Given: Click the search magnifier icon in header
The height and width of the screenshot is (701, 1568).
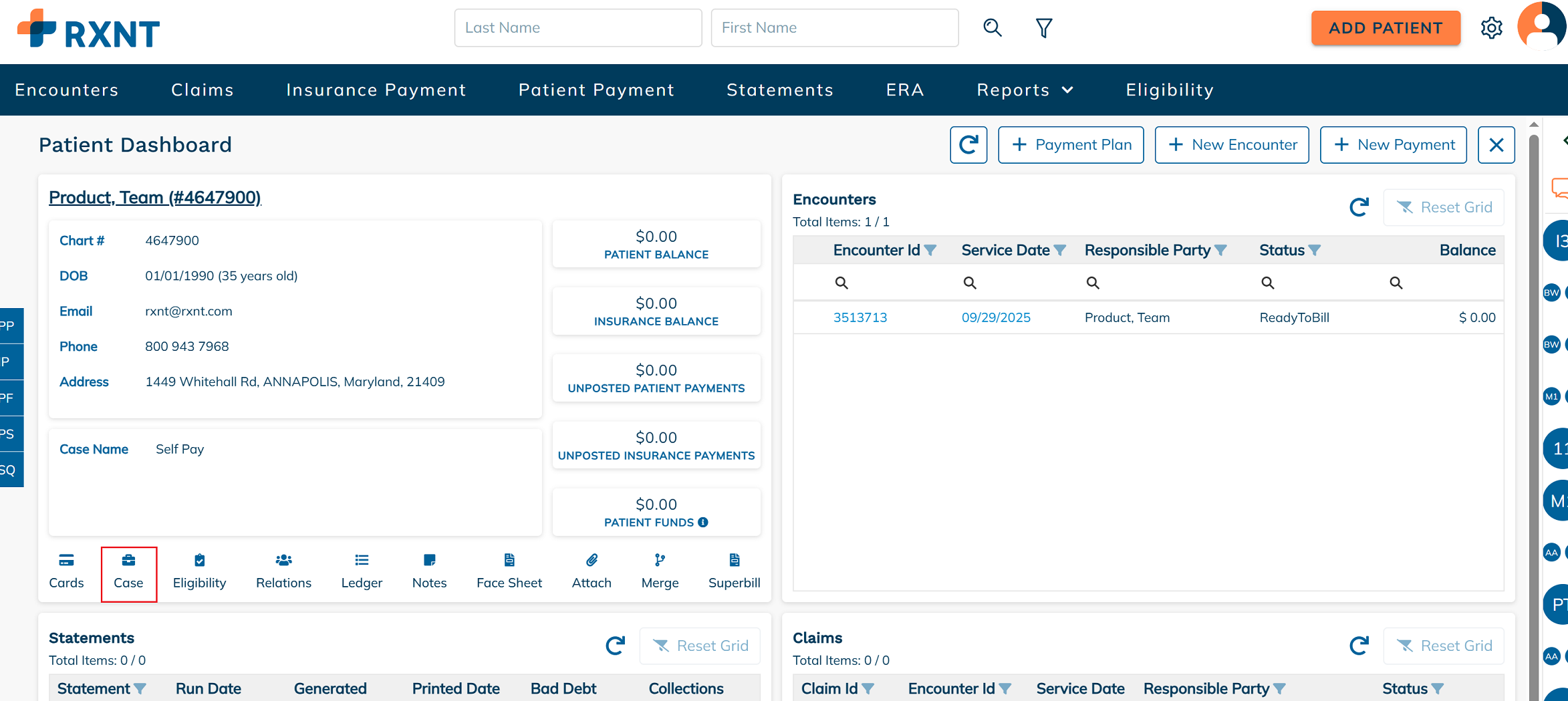Looking at the screenshot, I should pos(993,28).
